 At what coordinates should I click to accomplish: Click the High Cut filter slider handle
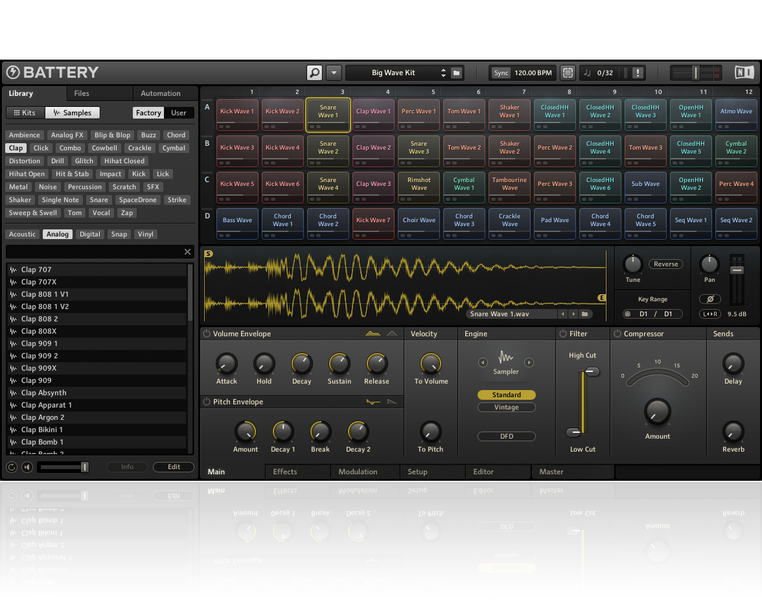click(x=590, y=372)
